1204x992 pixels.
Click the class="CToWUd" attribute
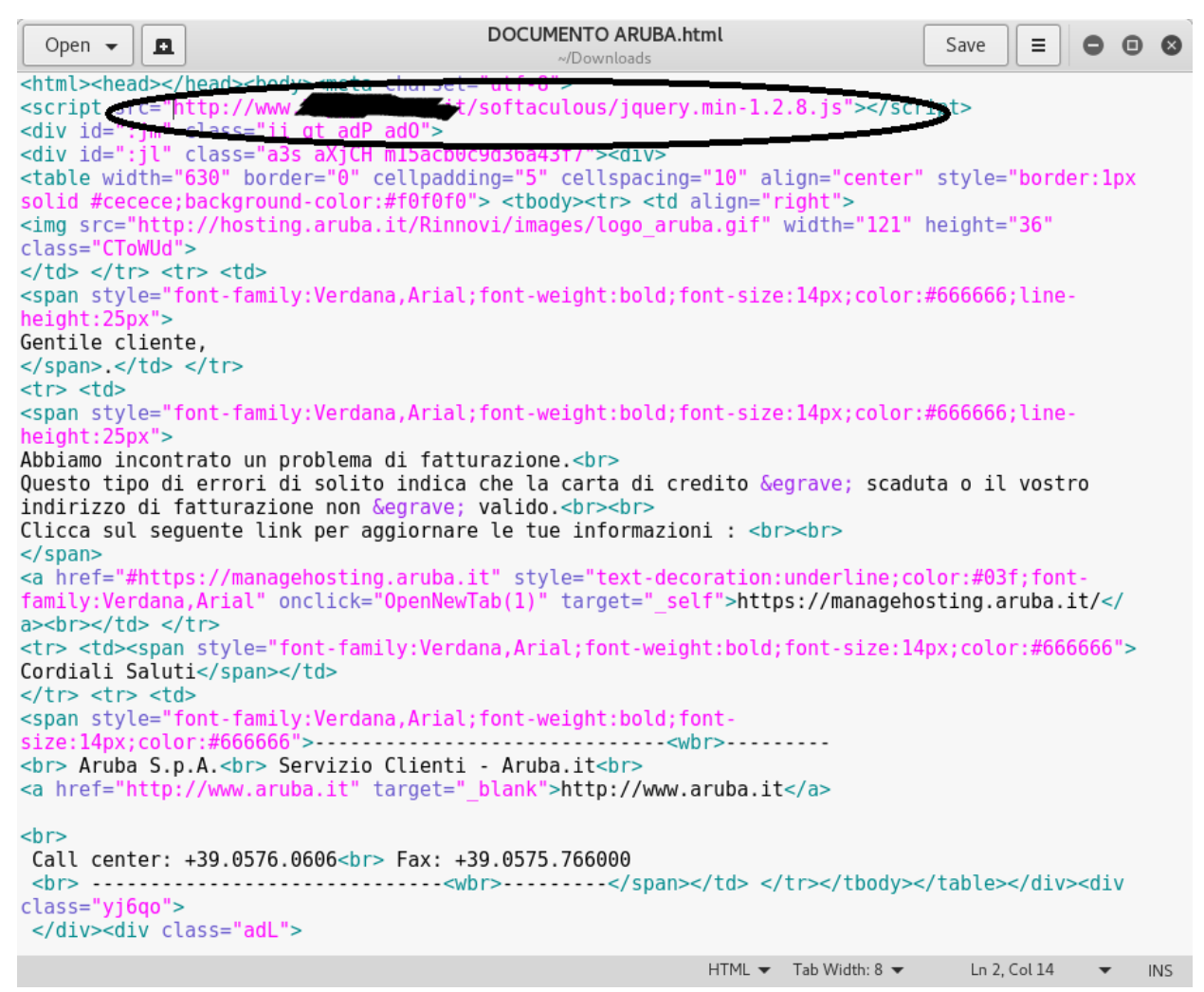pyautogui.click(x=102, y=248)
